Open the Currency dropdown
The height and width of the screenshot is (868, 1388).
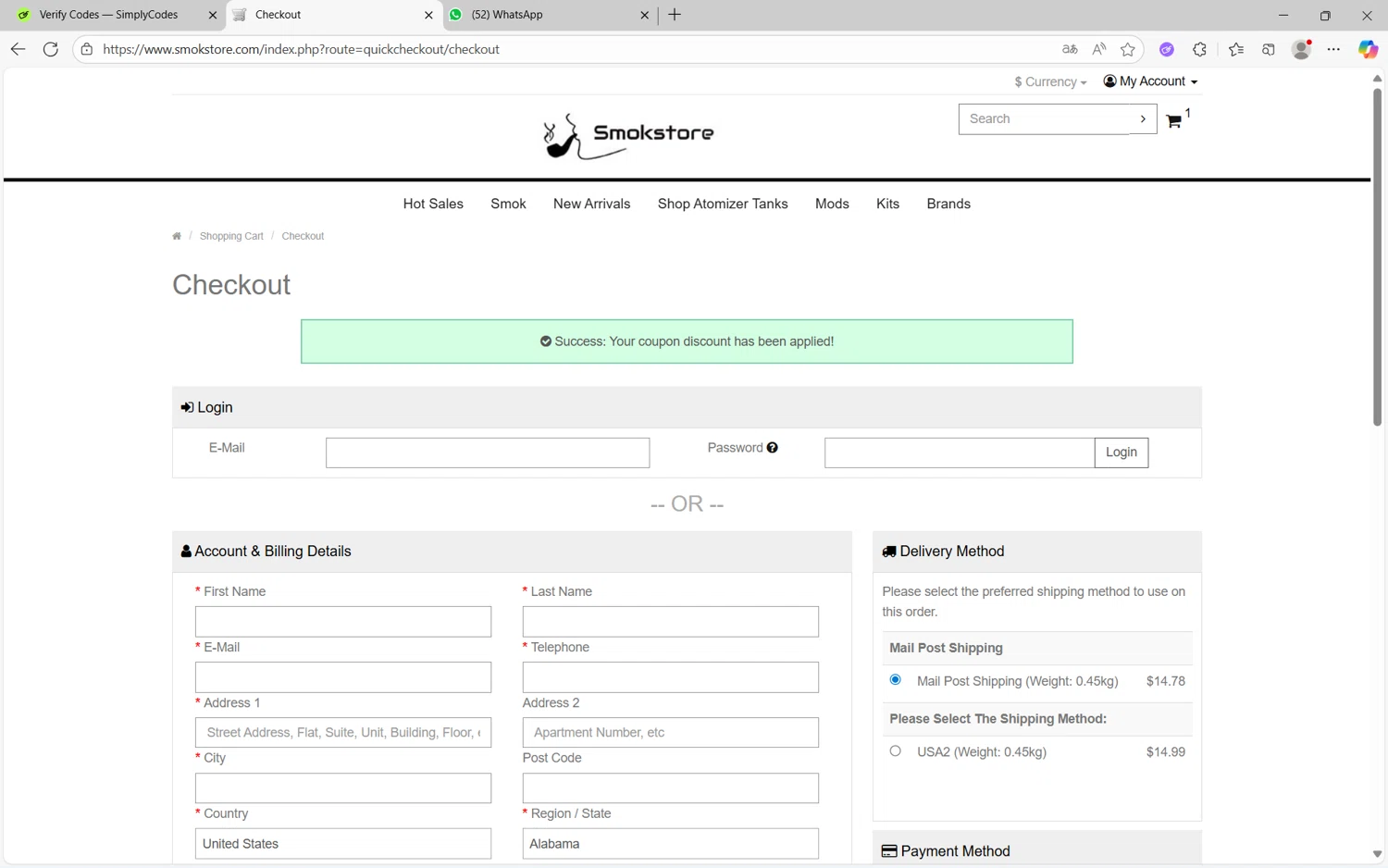pos(1050,82)
